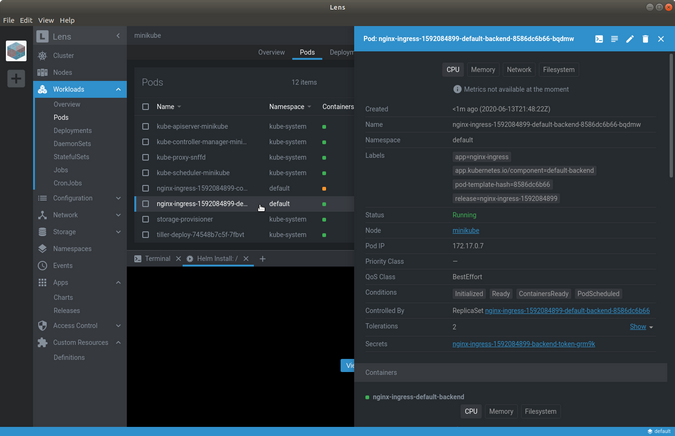
Task: Expand the Tolerations Show dropdown
Action: point(640,327)
